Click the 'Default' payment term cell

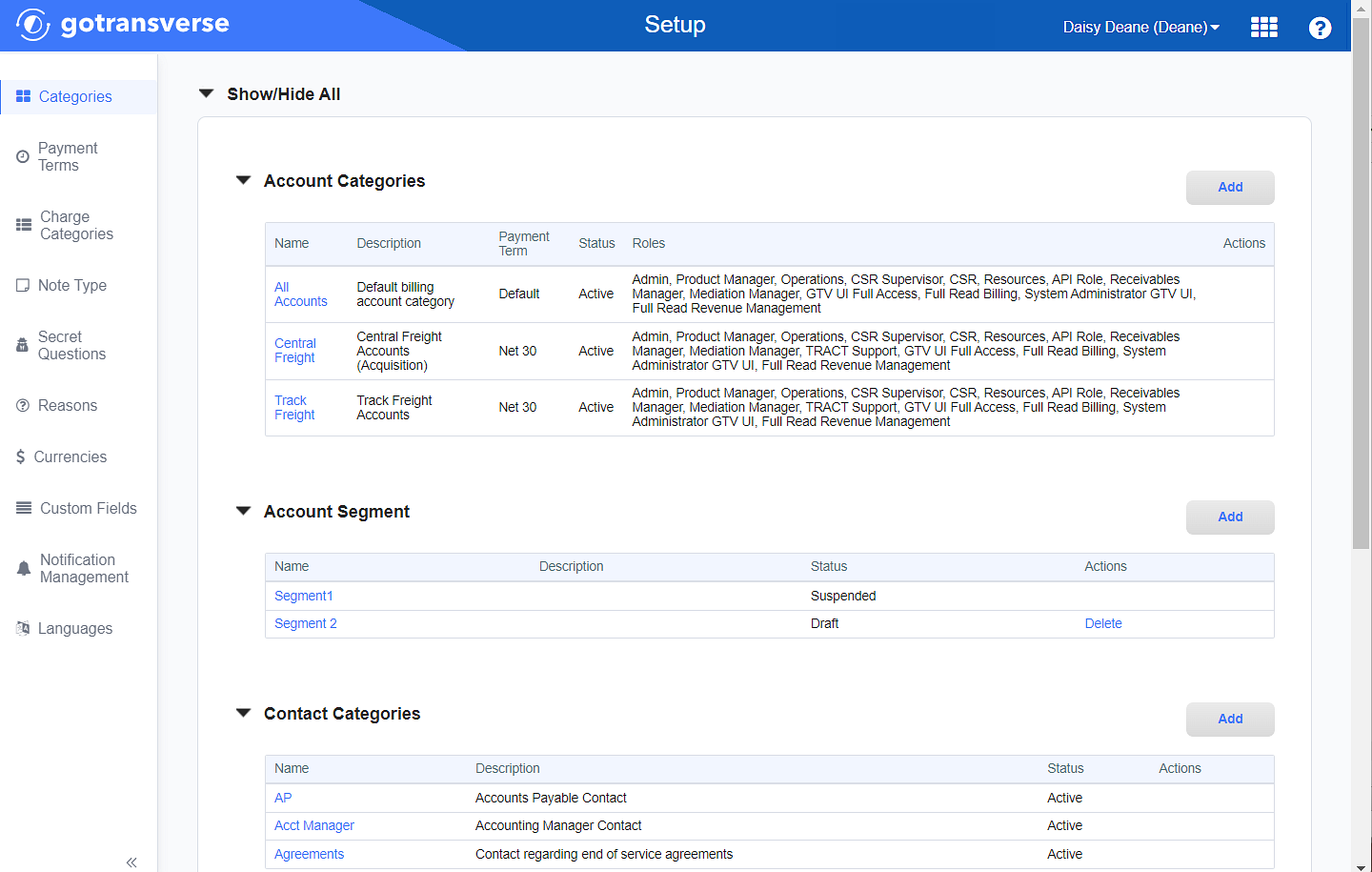point(519,294)
